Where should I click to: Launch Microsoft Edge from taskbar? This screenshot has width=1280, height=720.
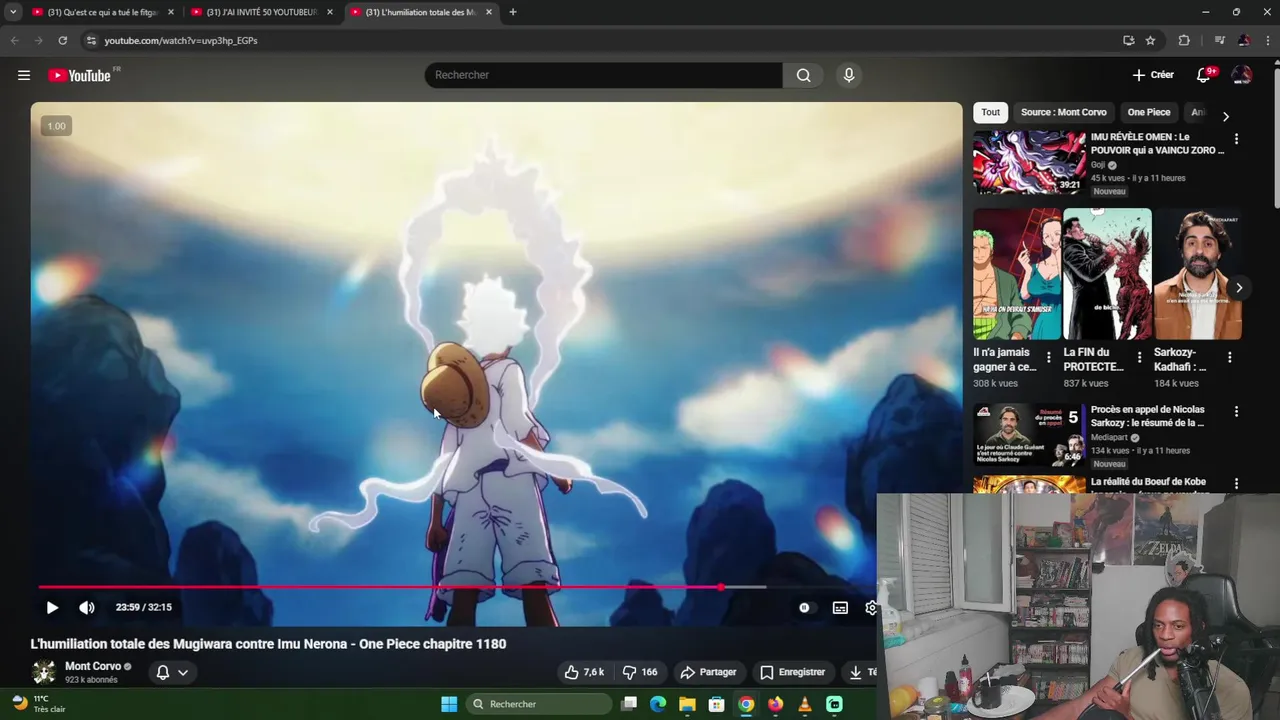pyautogui.click(x=658, y=704)
